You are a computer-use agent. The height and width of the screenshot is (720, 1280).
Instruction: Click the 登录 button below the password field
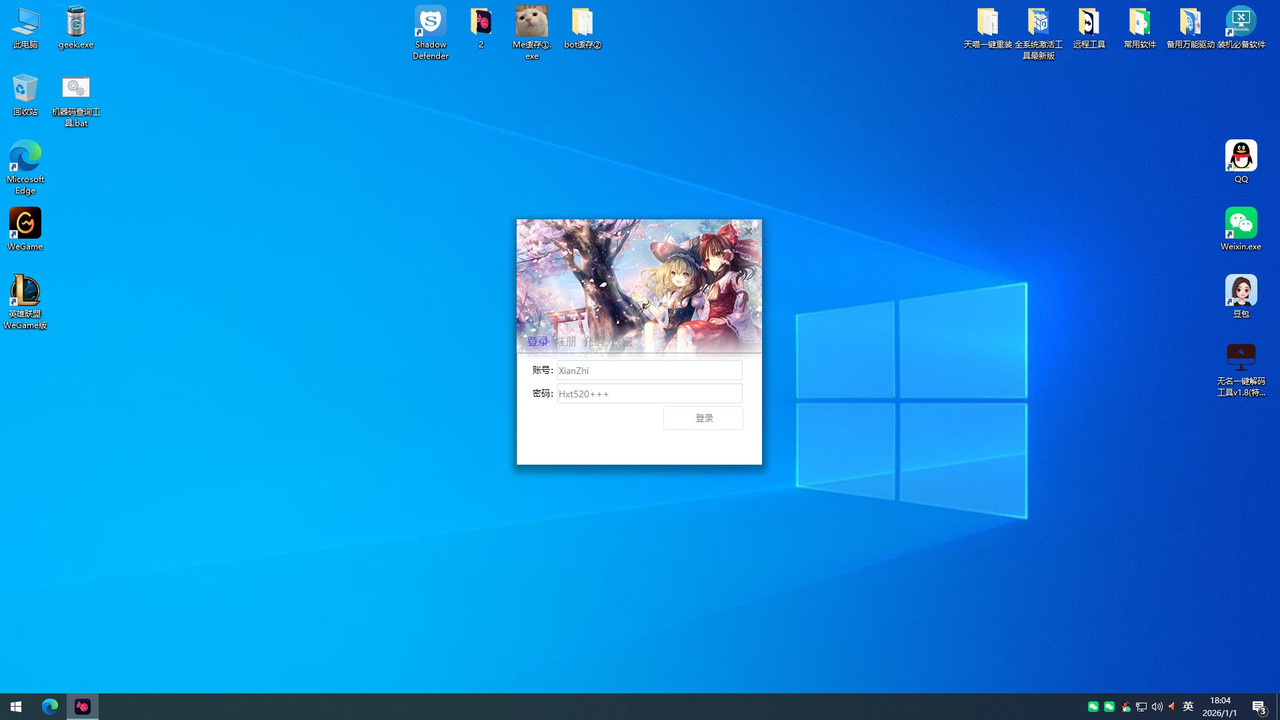click(x=703, y=418)
